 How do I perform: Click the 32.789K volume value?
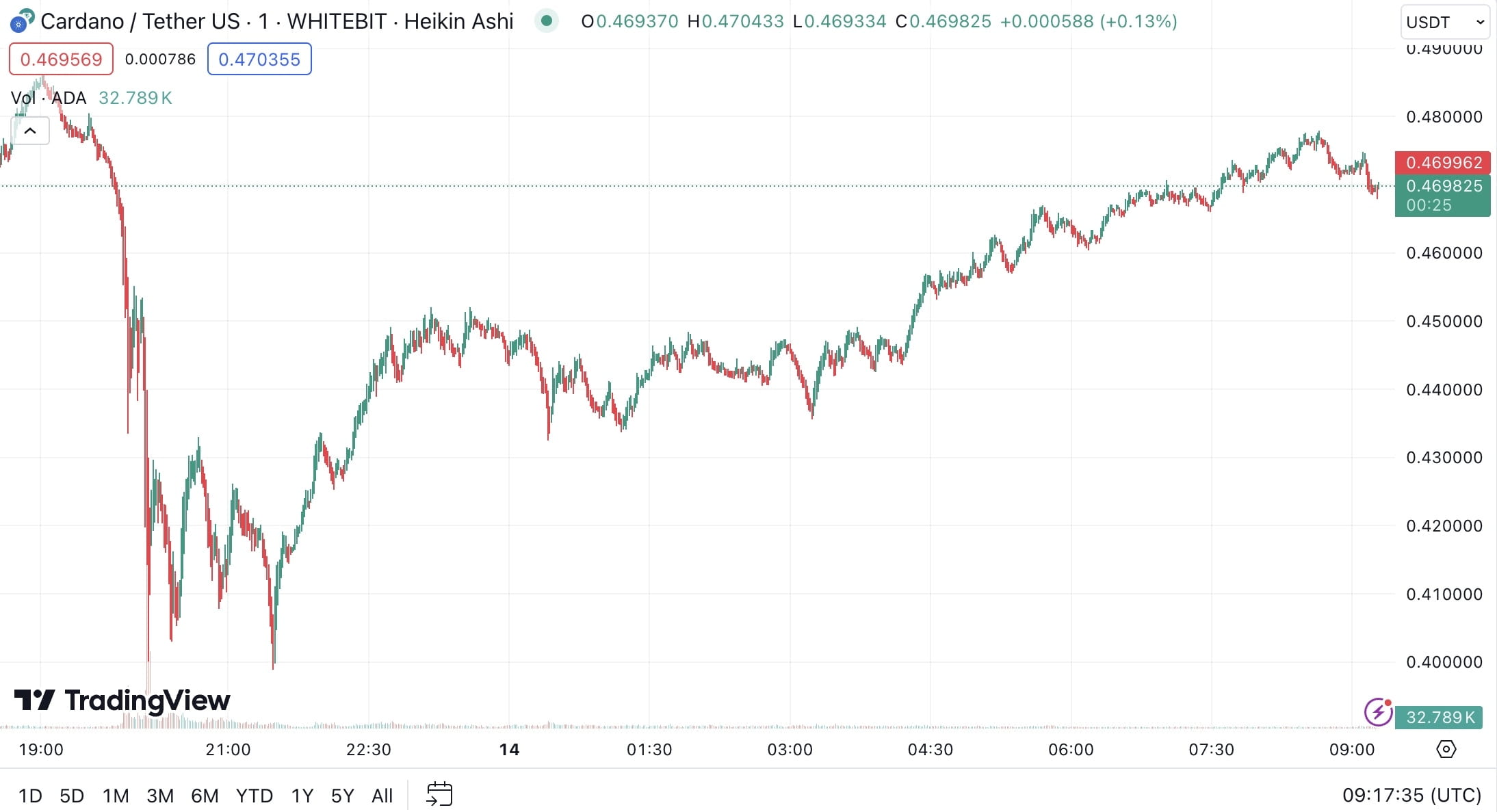pos(135,98)
